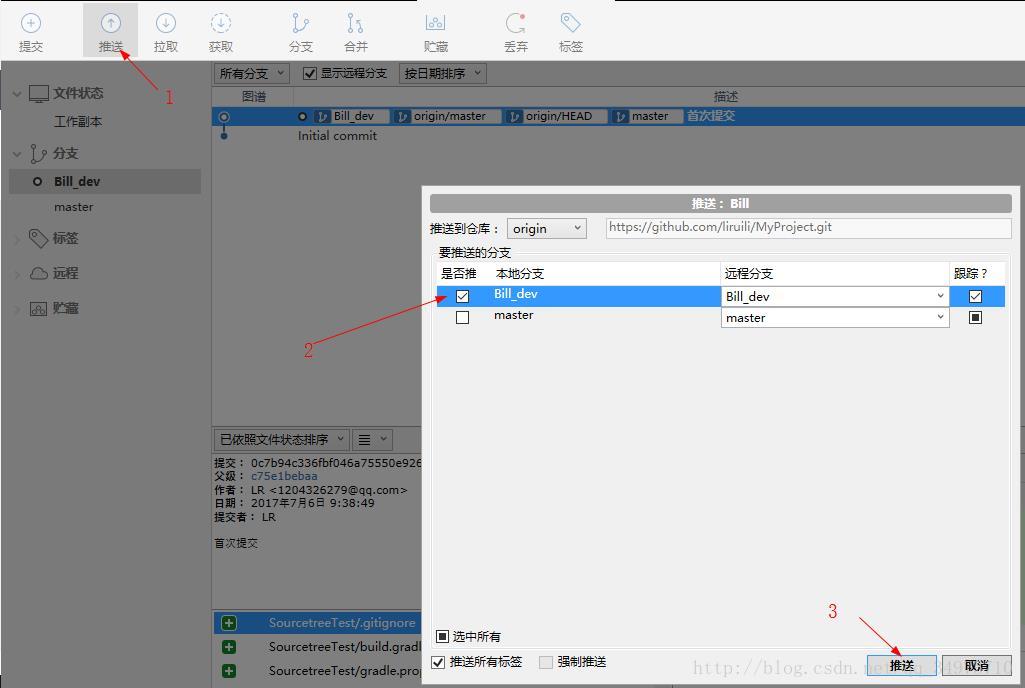The height and width of the screenshot is (688, 1025).
Task: Open parent commit link c75e1bebaa
Action: (284, 476)
